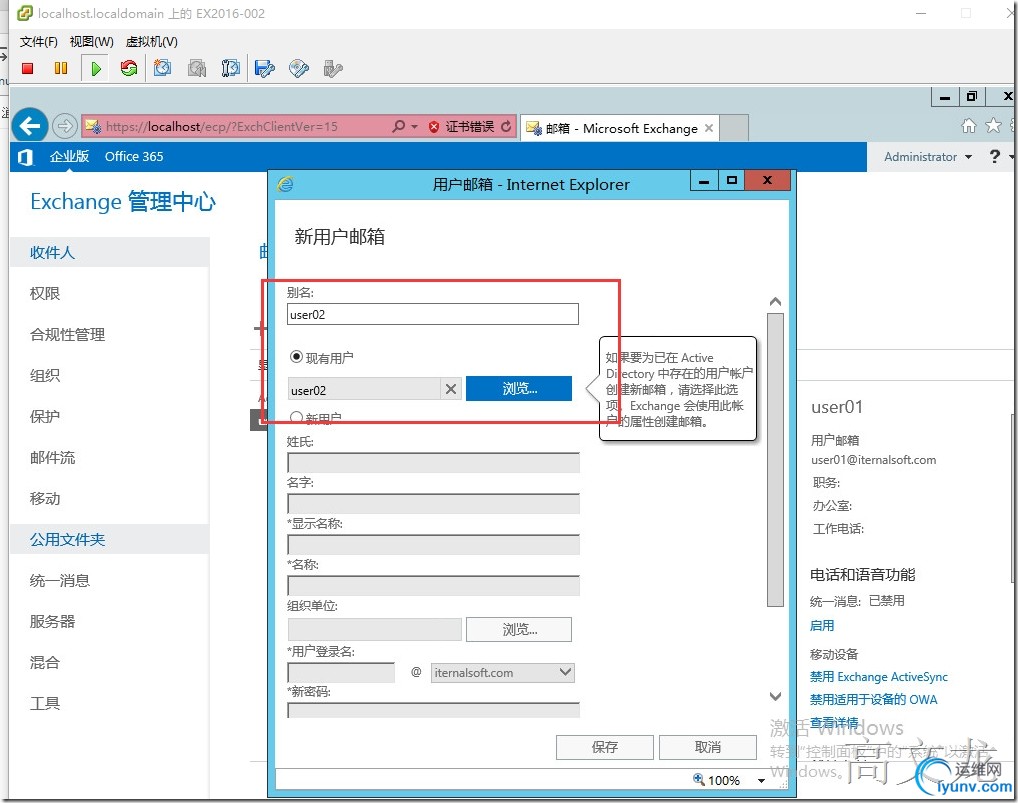Click the certificate error badge
The width and height of the screenshot is (1018, 803).
[x=462, y=127]
